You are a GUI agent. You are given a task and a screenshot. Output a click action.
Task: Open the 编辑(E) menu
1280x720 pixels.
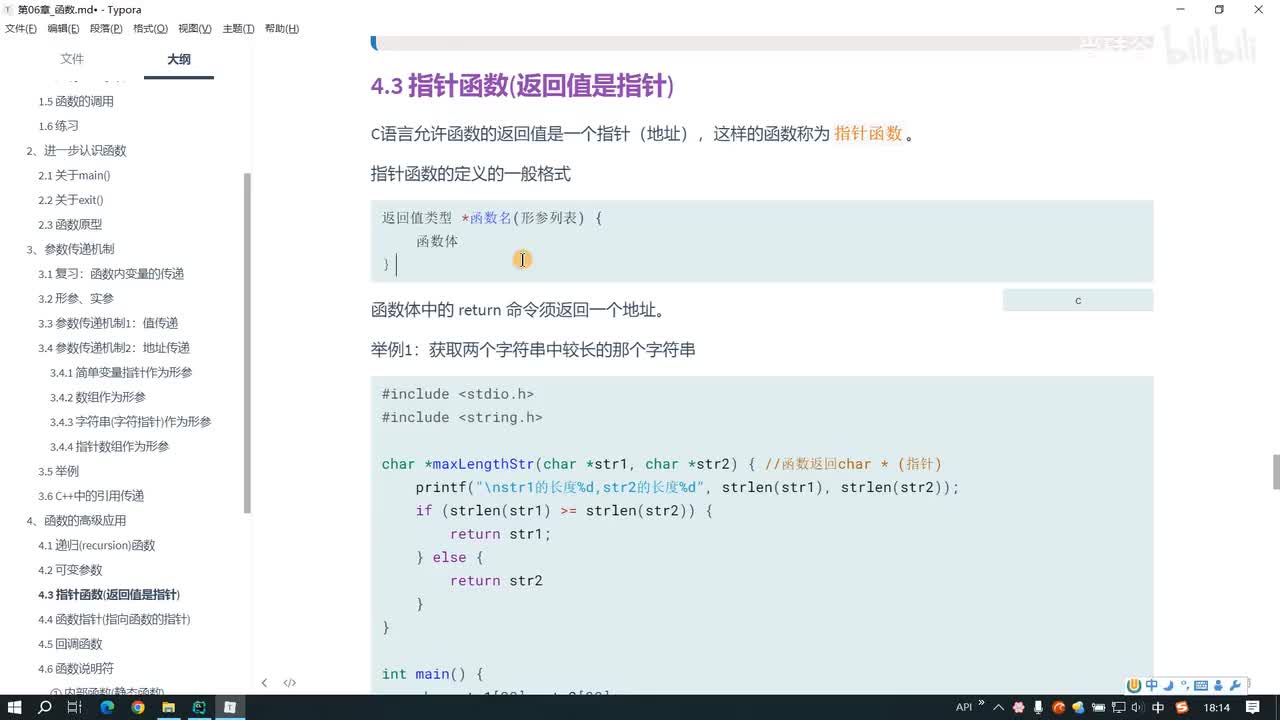click(x=63, y=29)
